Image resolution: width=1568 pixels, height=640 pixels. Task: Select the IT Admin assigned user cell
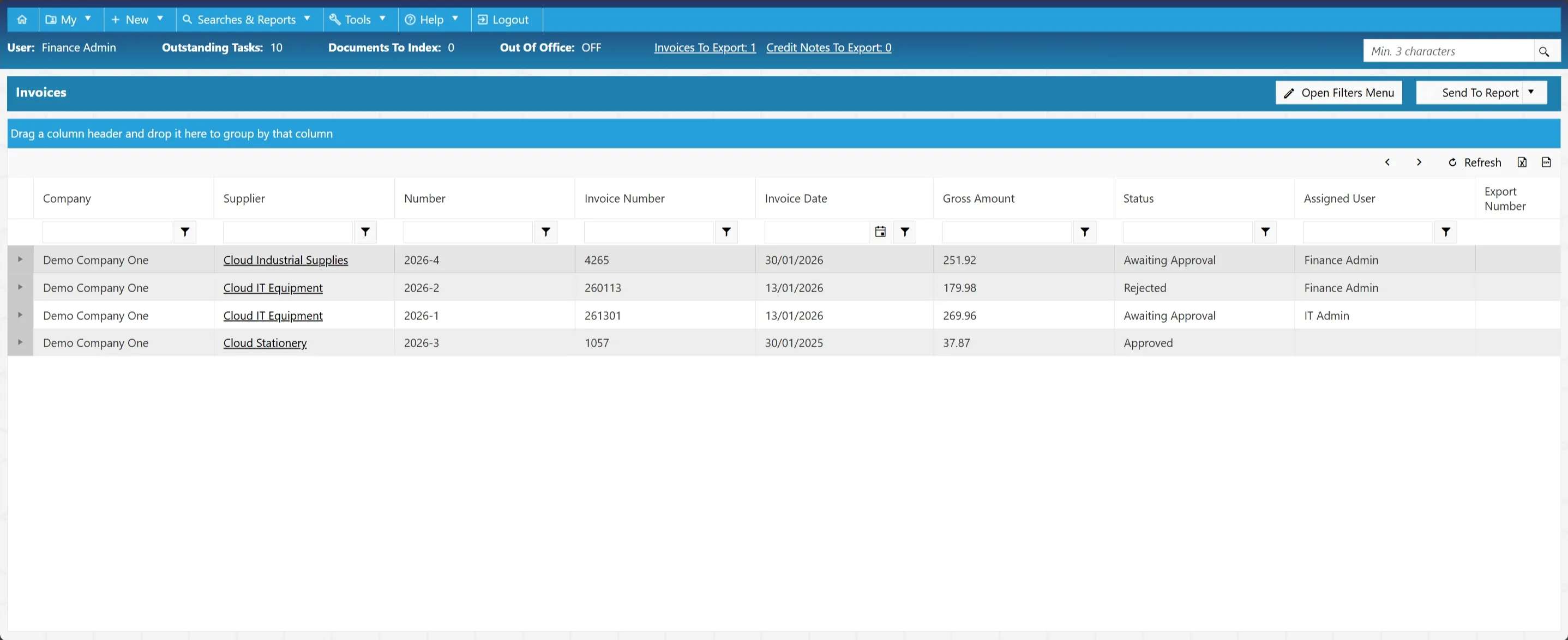coord(1385,316)
